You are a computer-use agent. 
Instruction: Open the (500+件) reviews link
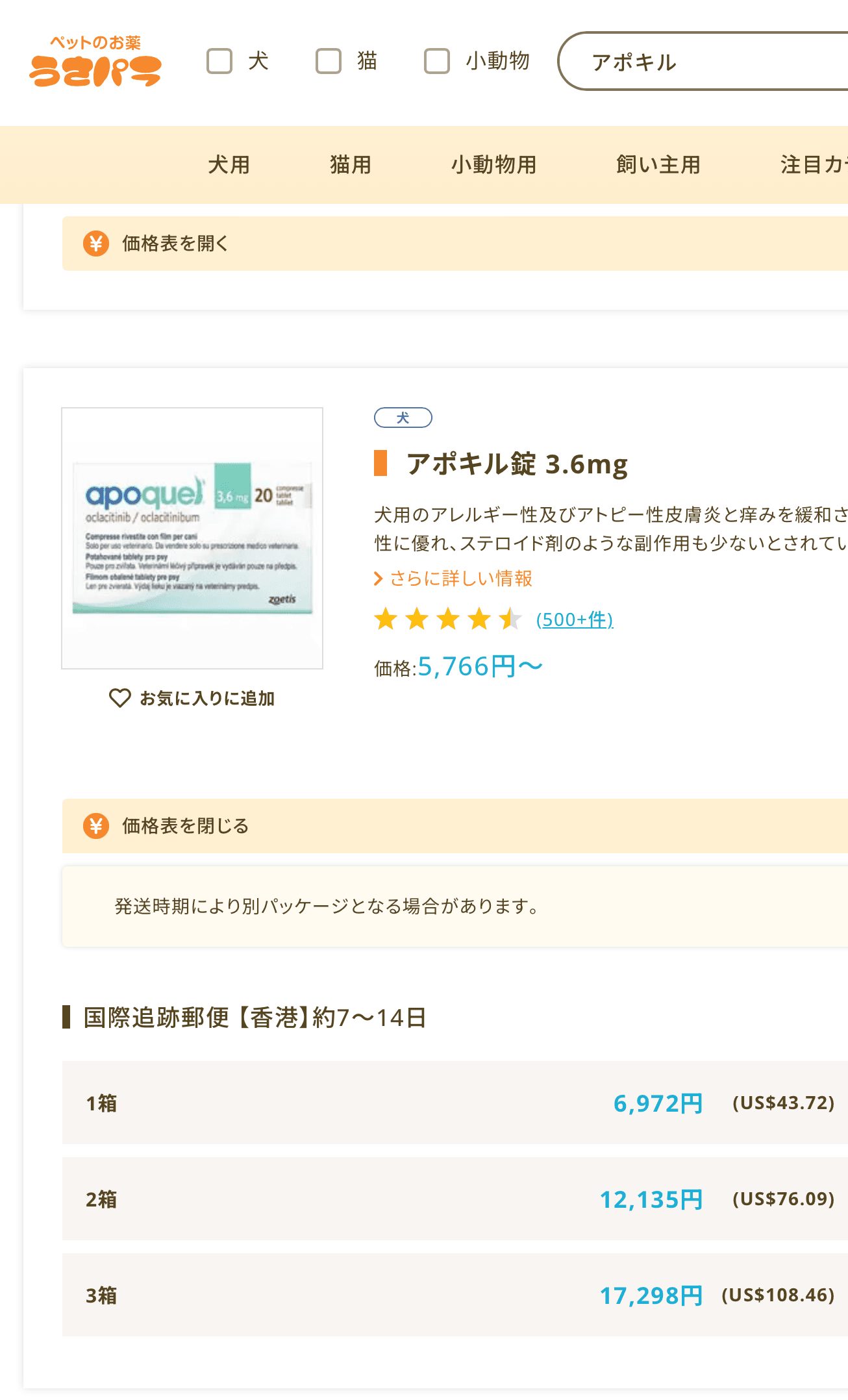pyautogui.click(x=575, y=620)
